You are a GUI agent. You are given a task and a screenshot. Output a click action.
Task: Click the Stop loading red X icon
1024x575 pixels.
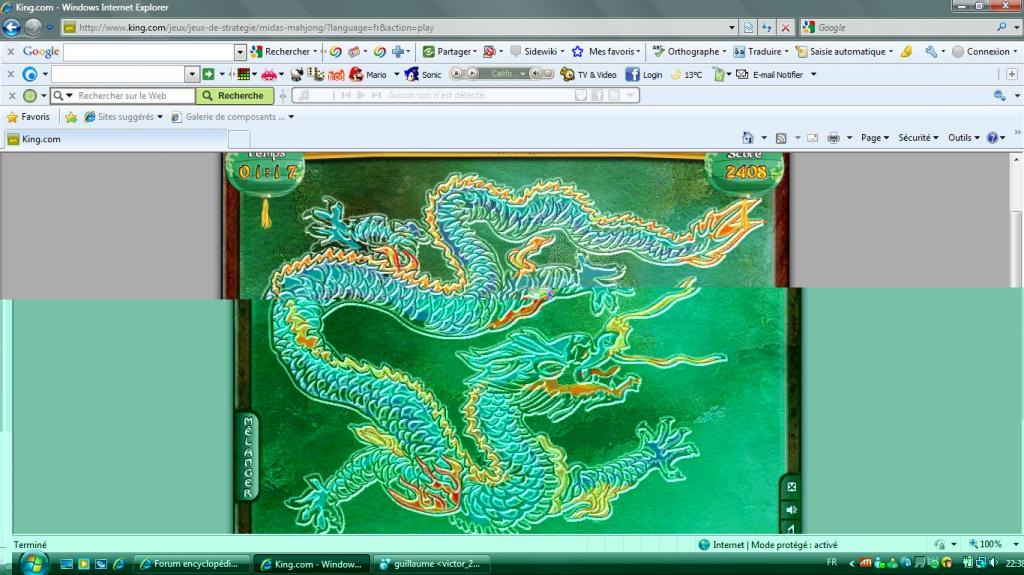pos(786,27)
